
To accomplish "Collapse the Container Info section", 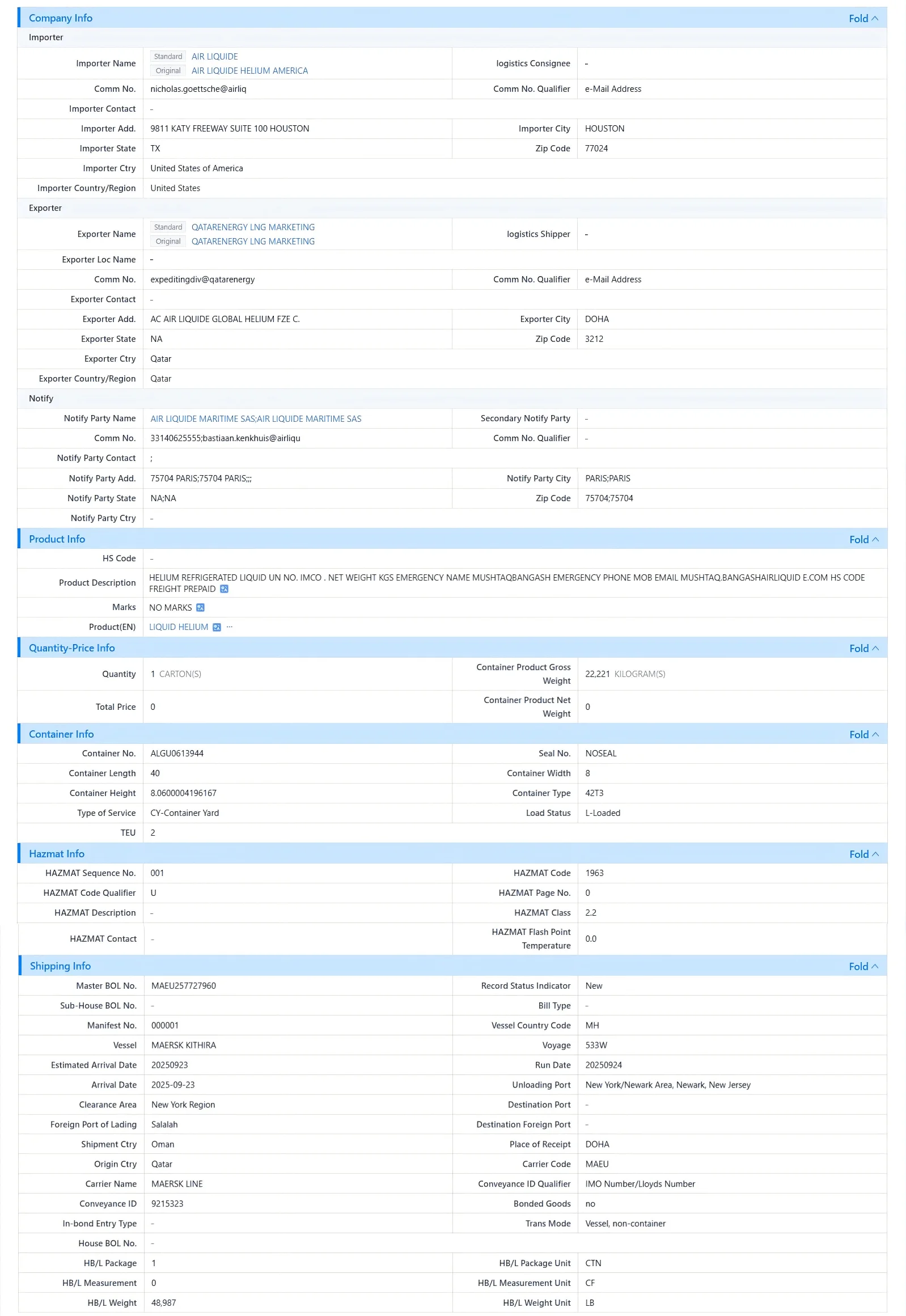I will tap(864, 735).
